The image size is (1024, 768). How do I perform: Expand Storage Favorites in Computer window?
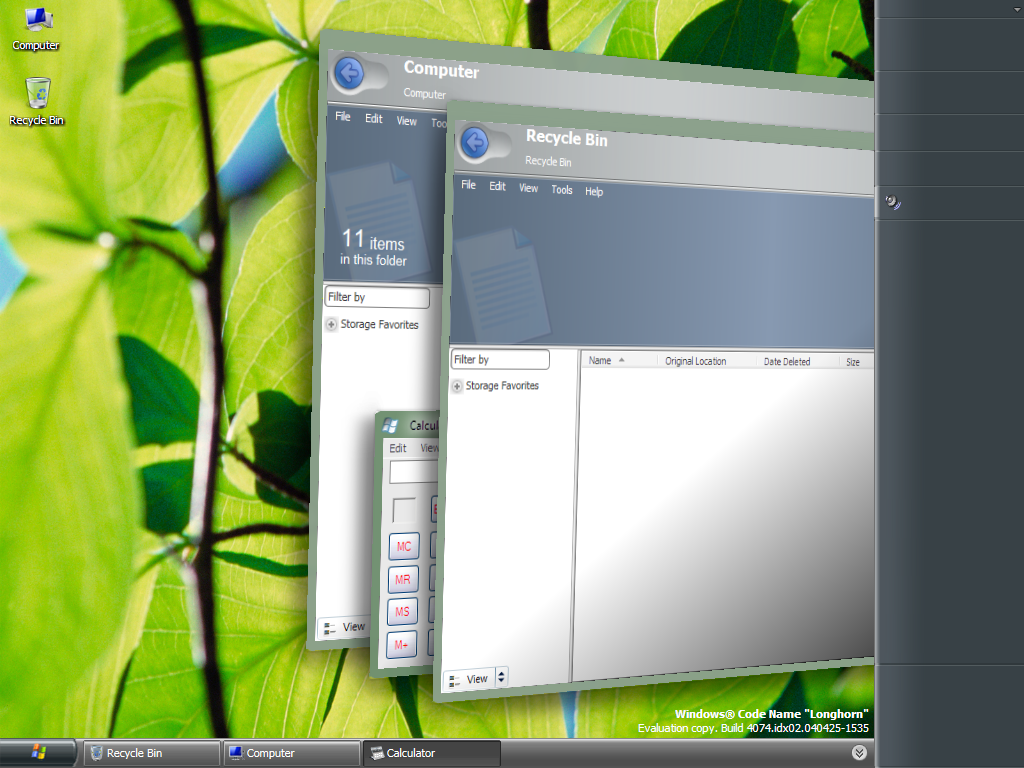coord(331,324)
